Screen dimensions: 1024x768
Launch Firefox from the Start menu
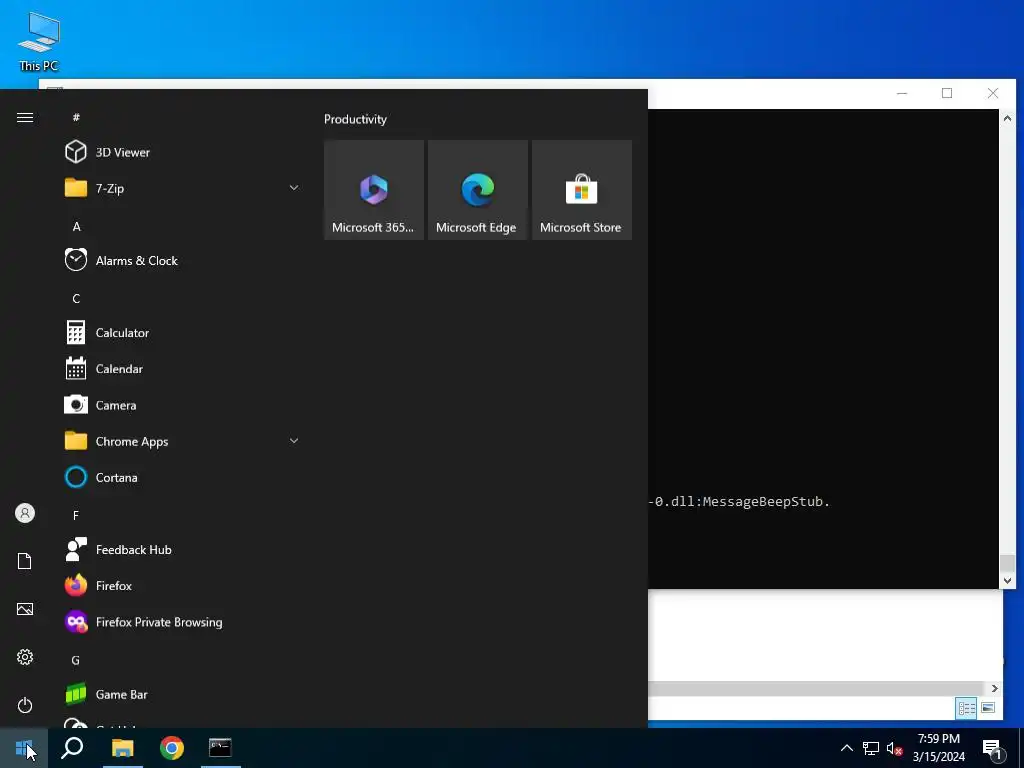180,586
